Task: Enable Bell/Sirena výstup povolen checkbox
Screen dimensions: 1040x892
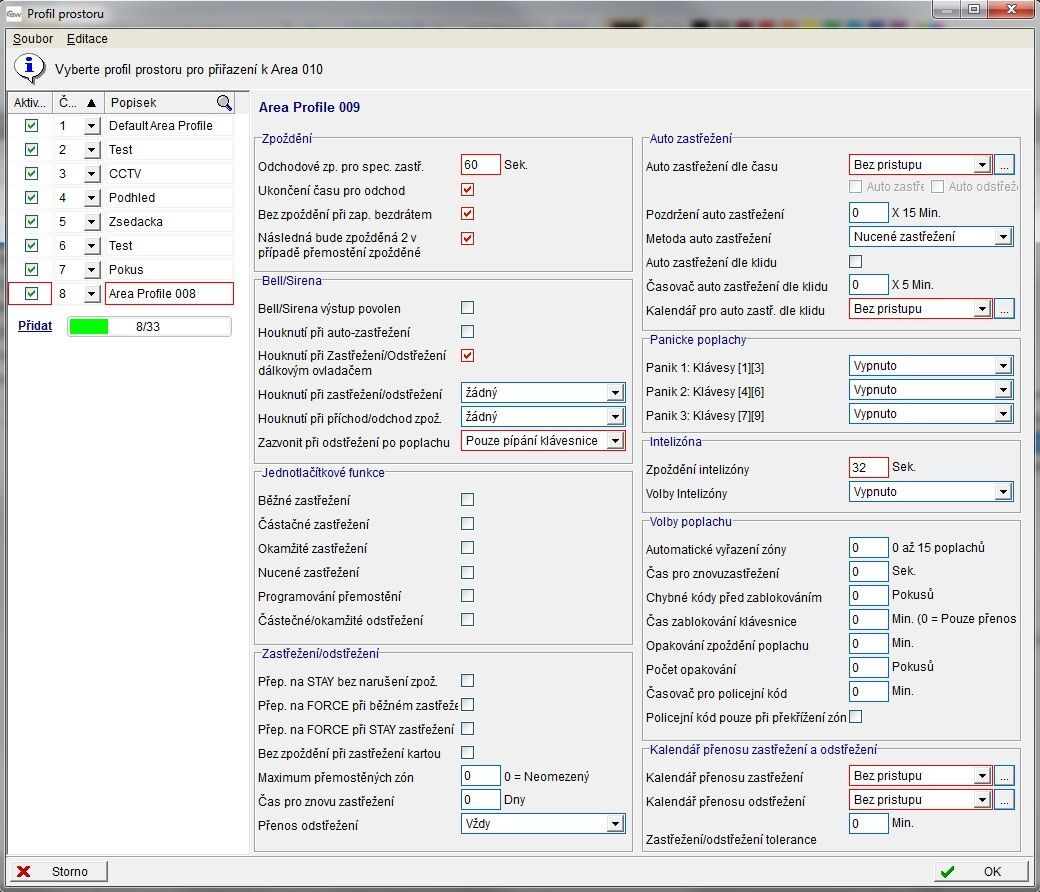Action: pyautogui.click(x=467, y=308)
